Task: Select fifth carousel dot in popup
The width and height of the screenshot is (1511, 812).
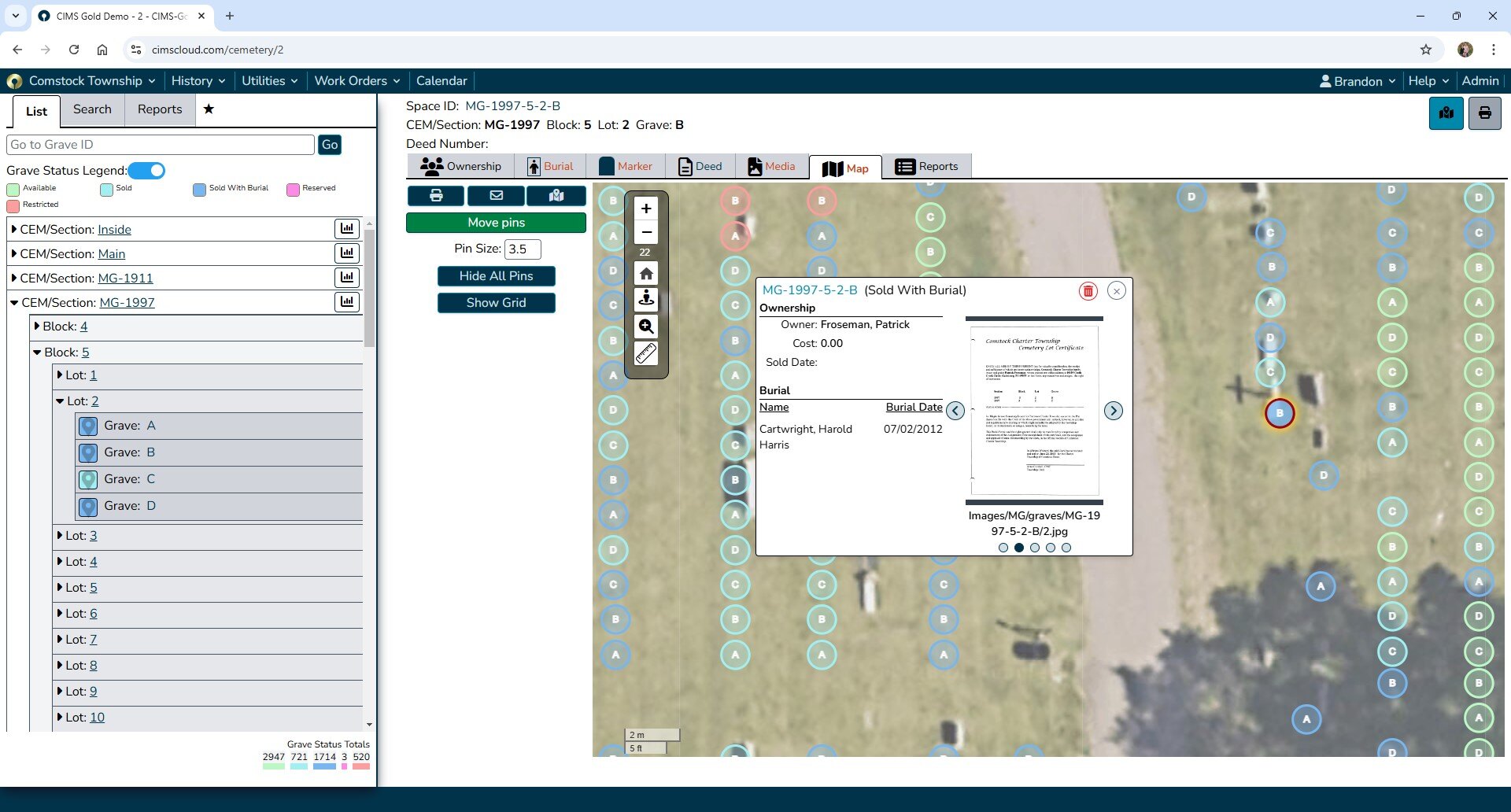Action: tap(1066, 548)
